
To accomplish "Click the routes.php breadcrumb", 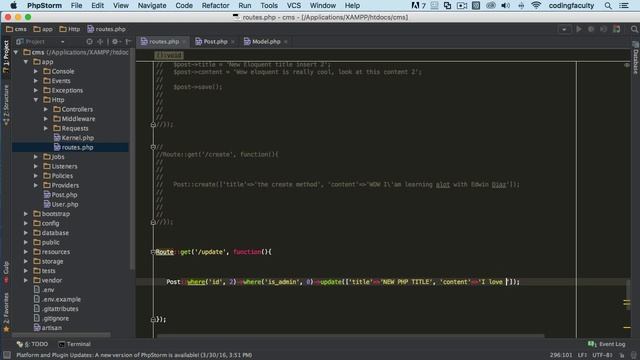I will click(x=106, y=29).
